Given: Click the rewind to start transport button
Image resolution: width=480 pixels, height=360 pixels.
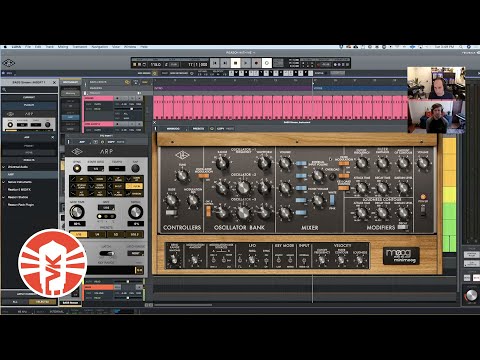Looking at the screenshot, I should [x=215, y=63].
